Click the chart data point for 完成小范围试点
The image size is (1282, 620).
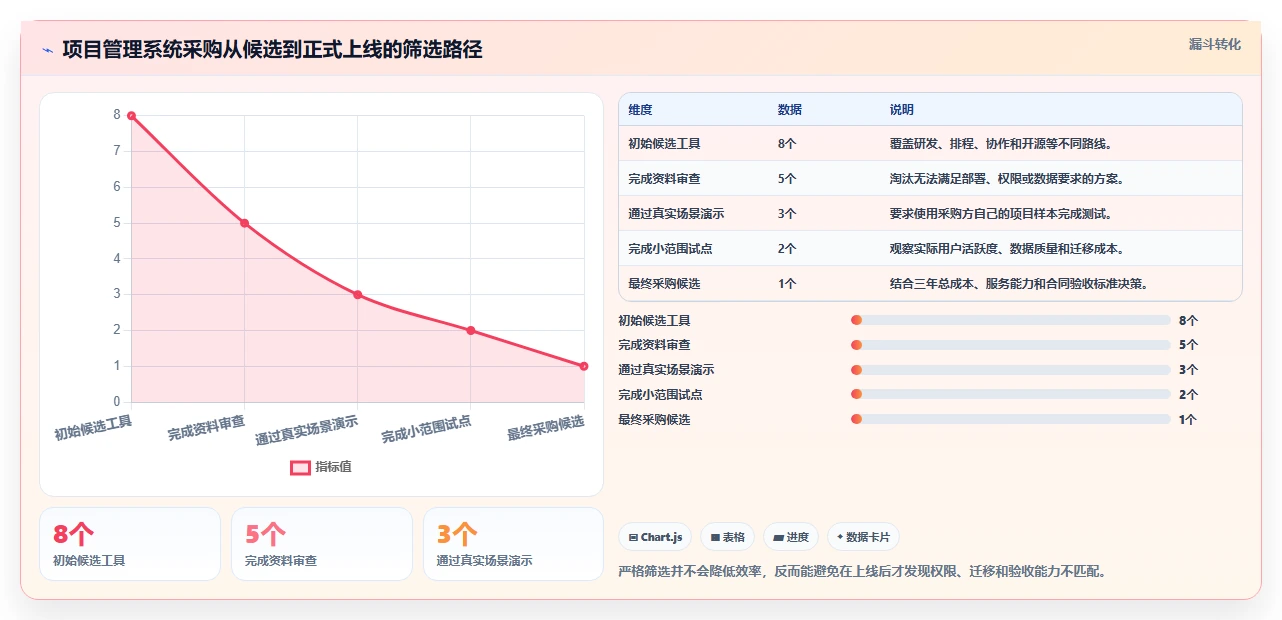click(x=471, y=330)
